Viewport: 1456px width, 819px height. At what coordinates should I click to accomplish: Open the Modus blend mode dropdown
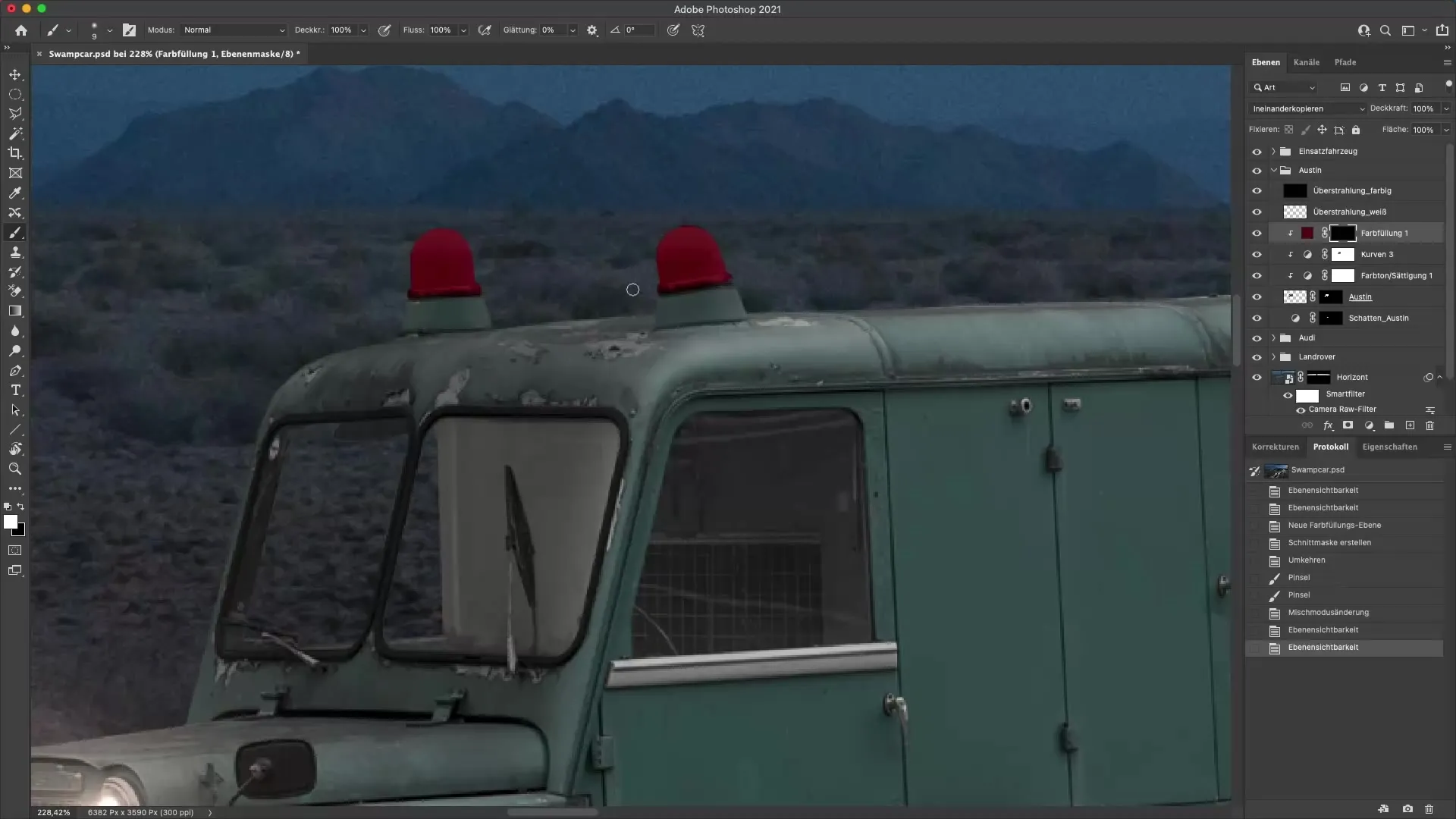234,30
